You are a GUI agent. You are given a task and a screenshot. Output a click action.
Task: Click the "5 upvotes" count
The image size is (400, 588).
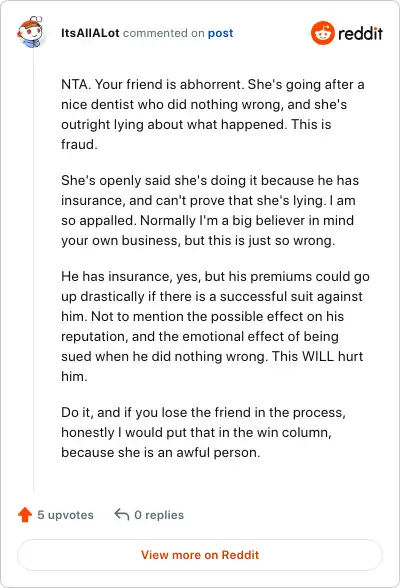pos(66,515)
